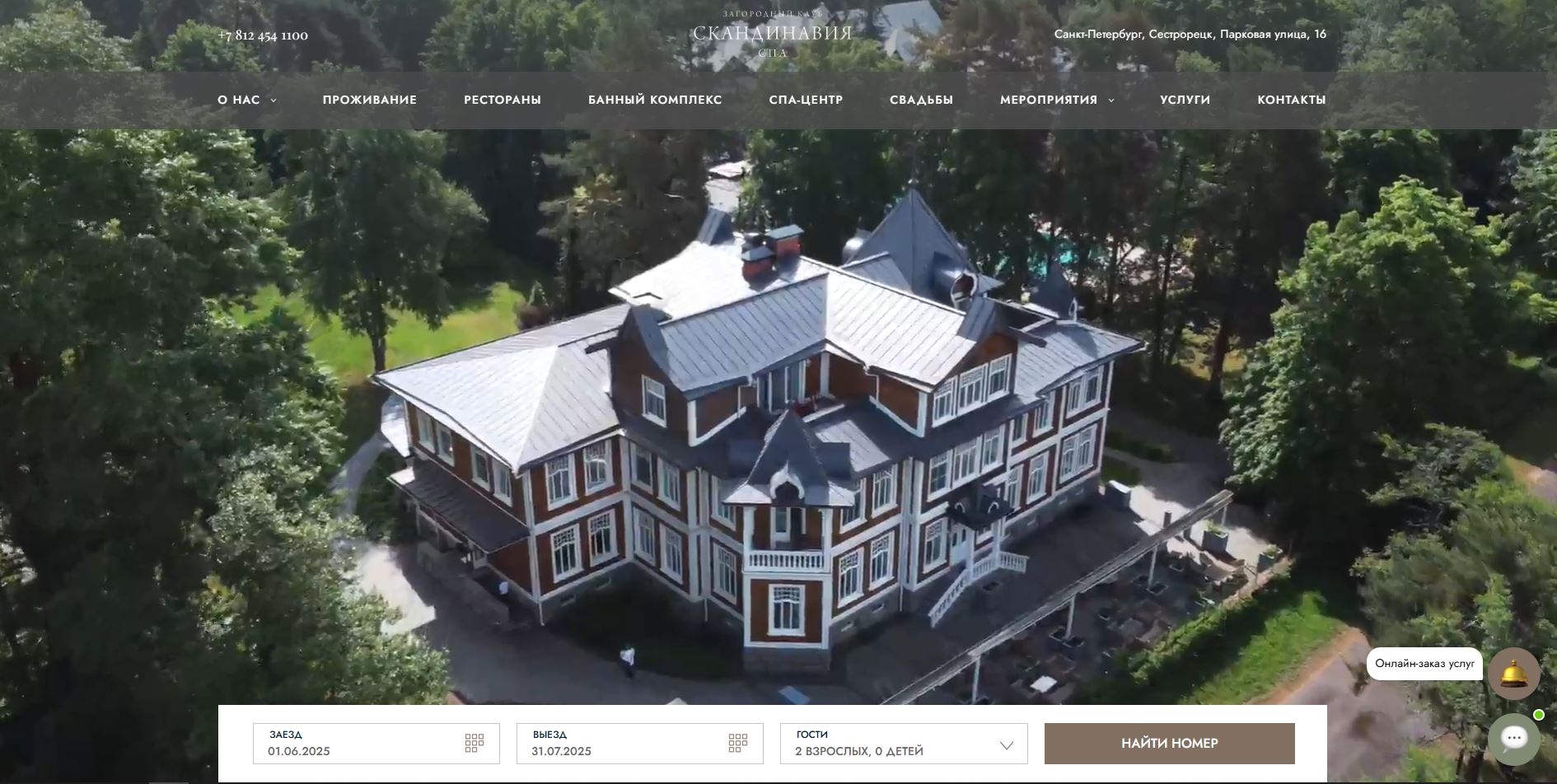The height and width of the screenshot is (784, 1557).
Task: Expand the МЕРОПРИЯТИЯ submenu arrow
Action: click(x=1110, y=100)
